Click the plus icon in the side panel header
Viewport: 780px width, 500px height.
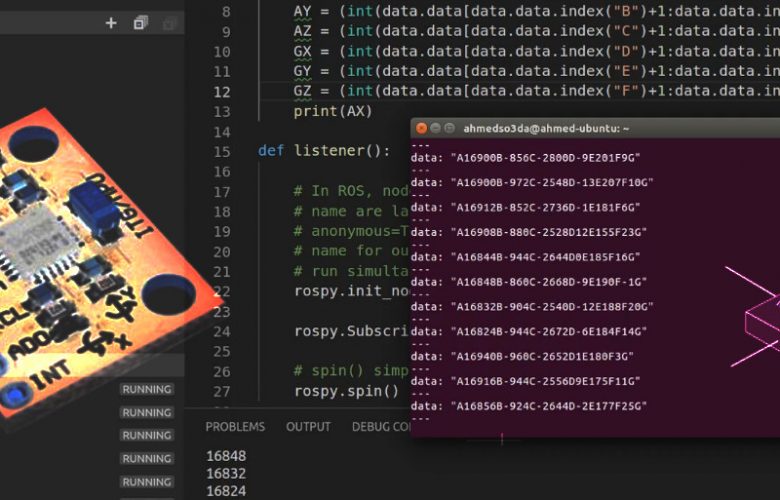point(111,23)
